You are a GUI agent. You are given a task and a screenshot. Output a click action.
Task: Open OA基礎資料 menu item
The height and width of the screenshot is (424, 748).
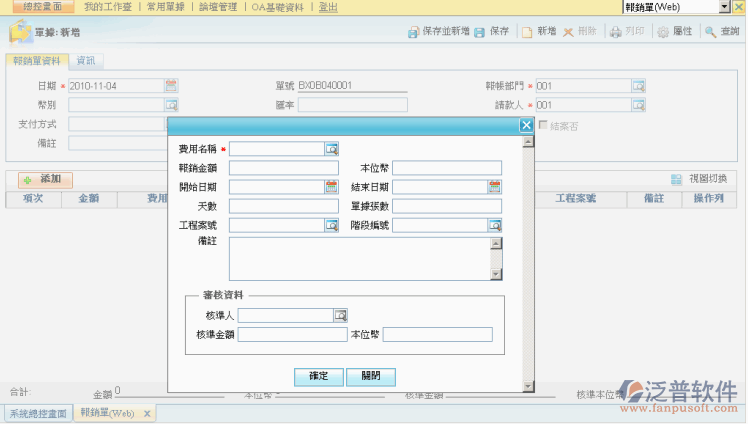277,7
